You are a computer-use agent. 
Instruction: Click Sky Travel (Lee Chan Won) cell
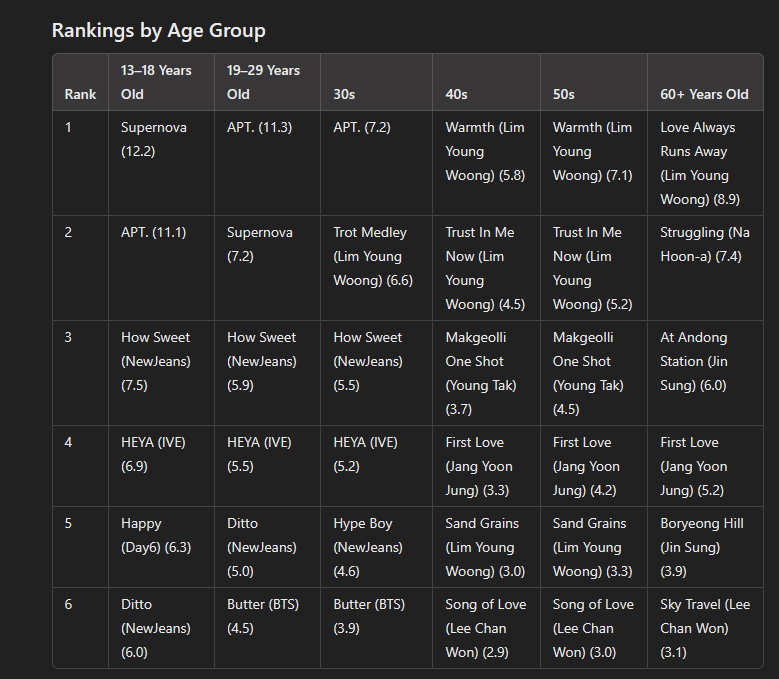coord(705,628)
